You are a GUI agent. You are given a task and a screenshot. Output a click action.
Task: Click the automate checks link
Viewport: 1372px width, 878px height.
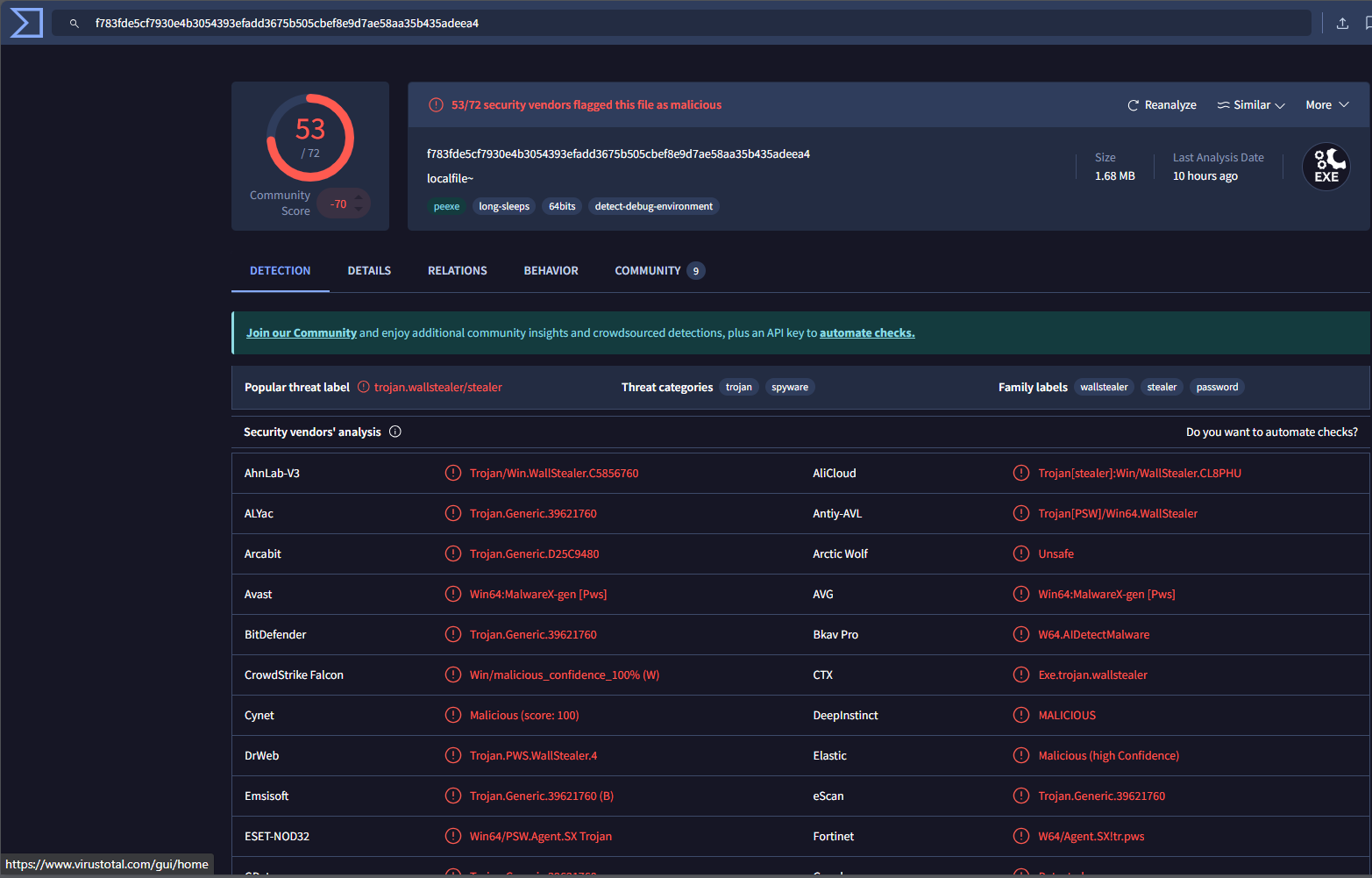pyautogui.click(x=866, y=333)
